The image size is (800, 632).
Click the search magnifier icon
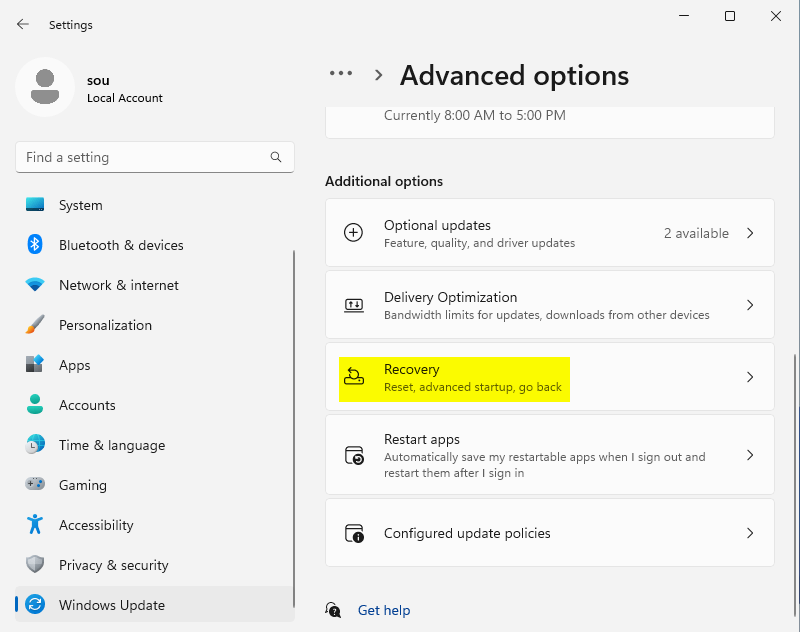(x=276, y=157)
